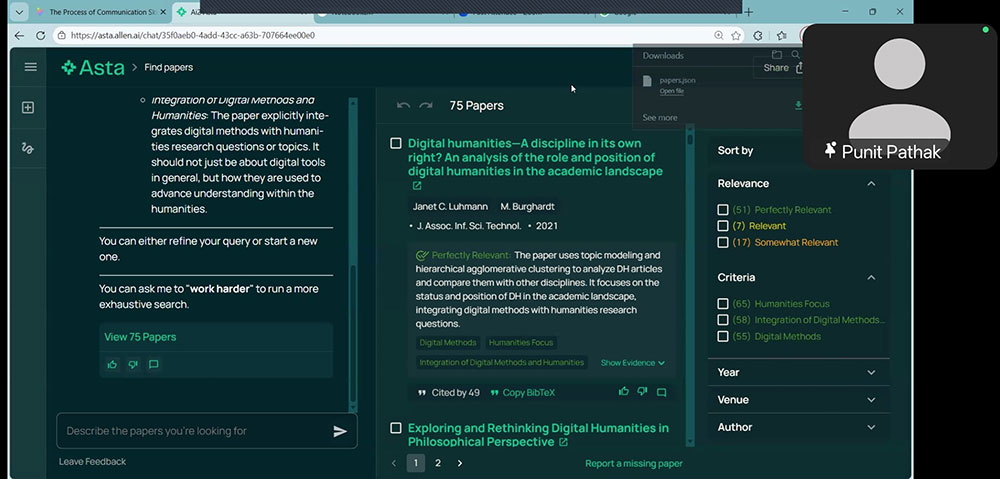Image resolution: width=1000 pixels, height=479 pixels.
Task: Click thumbs up under View 75 Papers
Action: (112, 365)
